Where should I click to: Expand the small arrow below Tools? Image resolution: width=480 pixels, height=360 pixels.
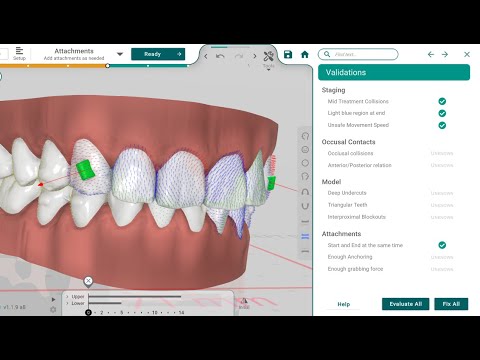(x=269, y=70)
